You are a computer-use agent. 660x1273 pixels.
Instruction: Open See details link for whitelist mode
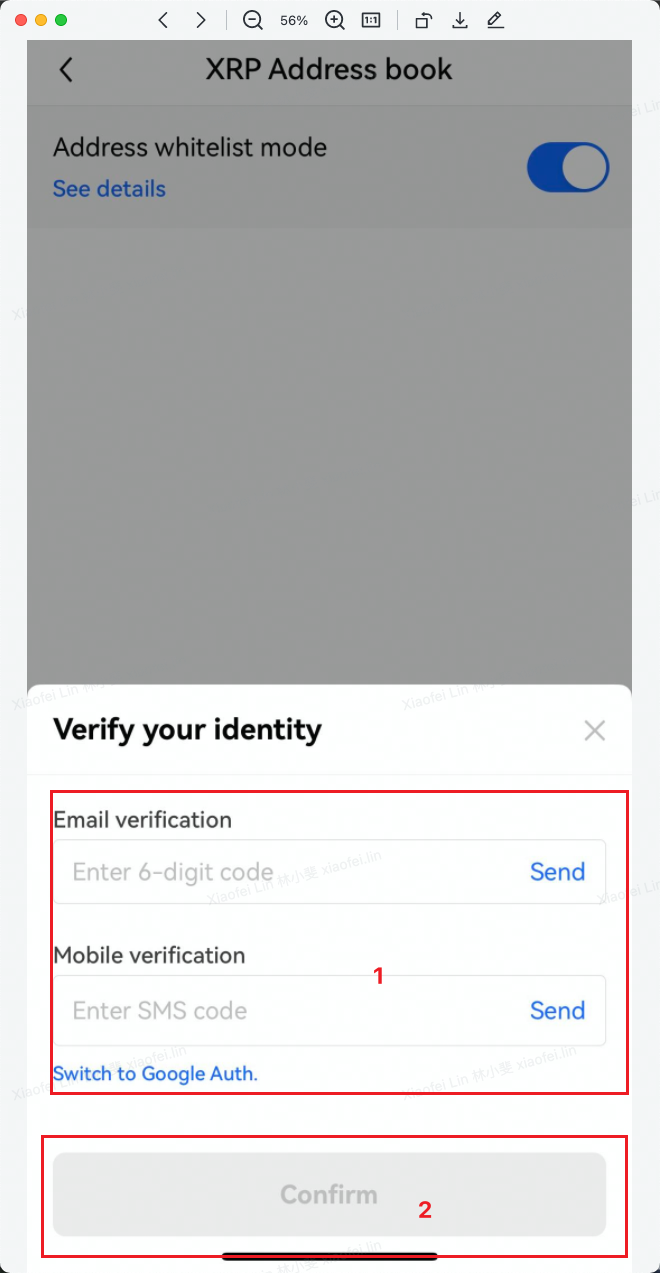point(109,189)
